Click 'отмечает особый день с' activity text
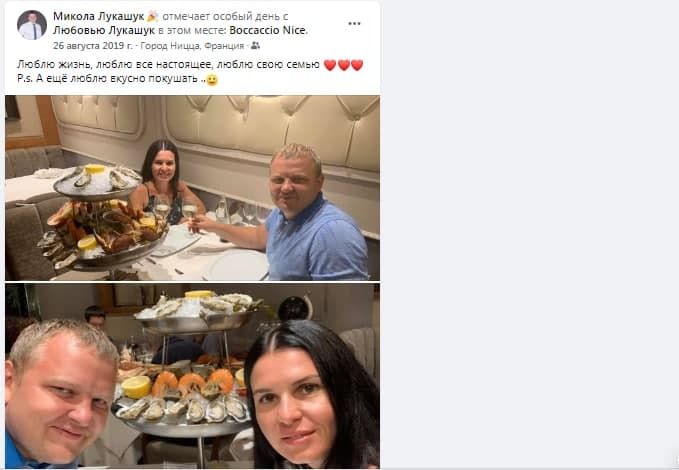This screenshot has width=679, height=470. (x=225, y=16)
